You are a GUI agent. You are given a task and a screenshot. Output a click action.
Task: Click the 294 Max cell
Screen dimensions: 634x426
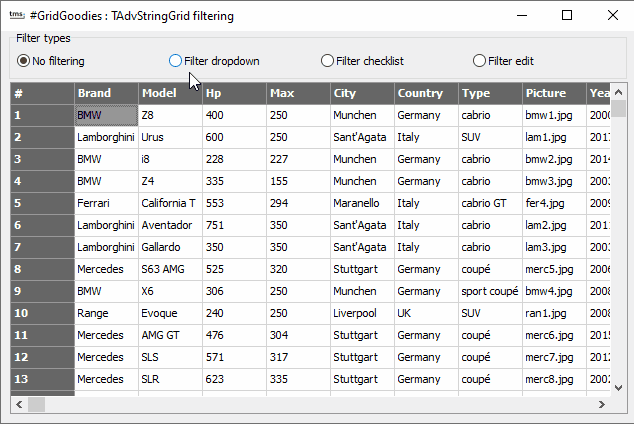298,203
